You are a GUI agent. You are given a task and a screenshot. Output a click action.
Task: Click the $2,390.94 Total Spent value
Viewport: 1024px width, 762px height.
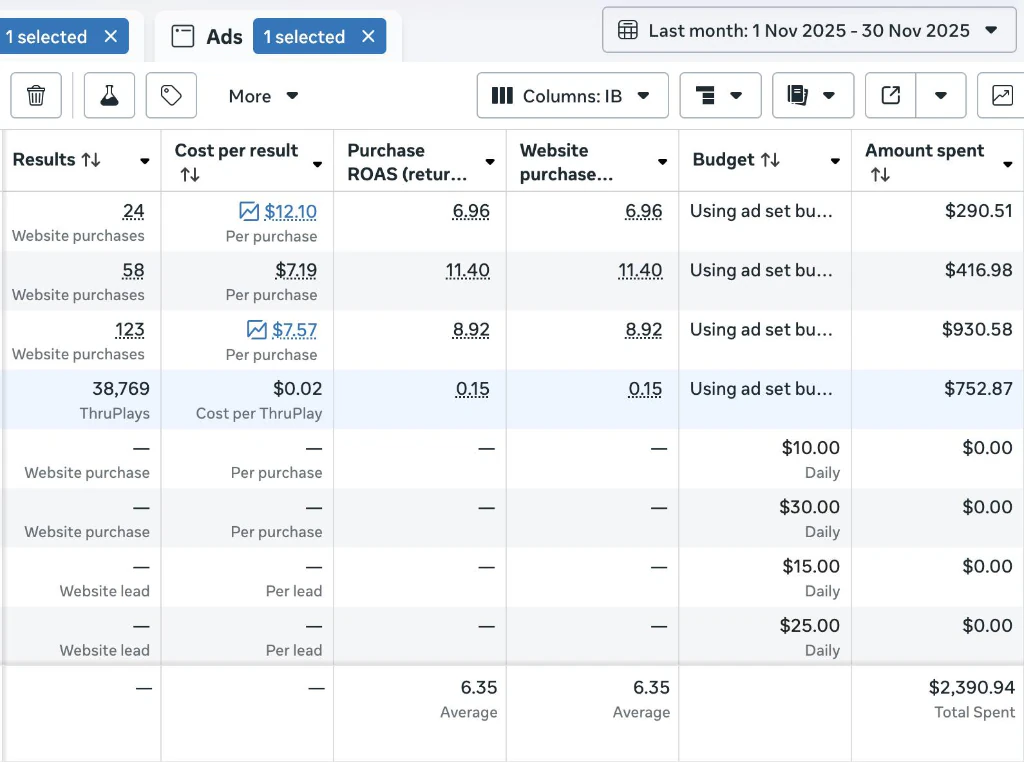(972, 688)
